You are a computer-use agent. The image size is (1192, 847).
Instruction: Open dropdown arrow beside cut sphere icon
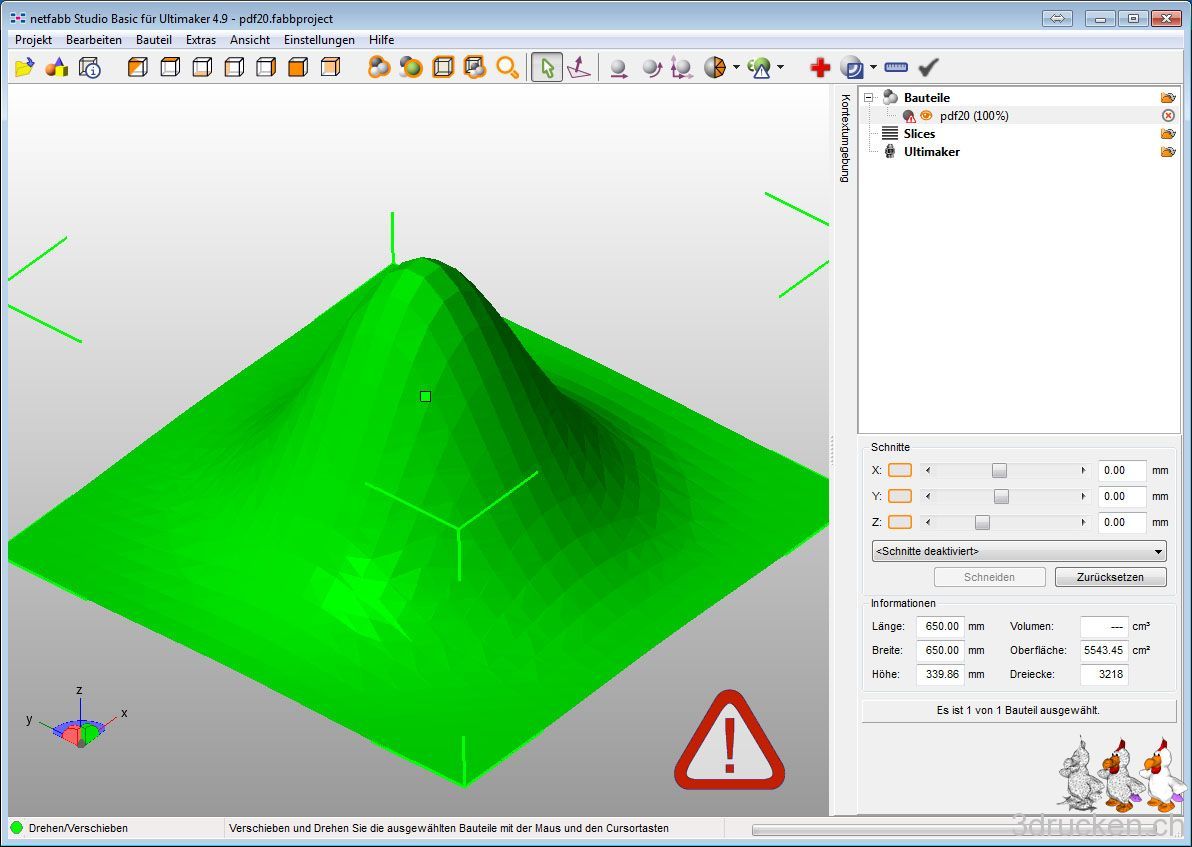[x=736, y=68]
